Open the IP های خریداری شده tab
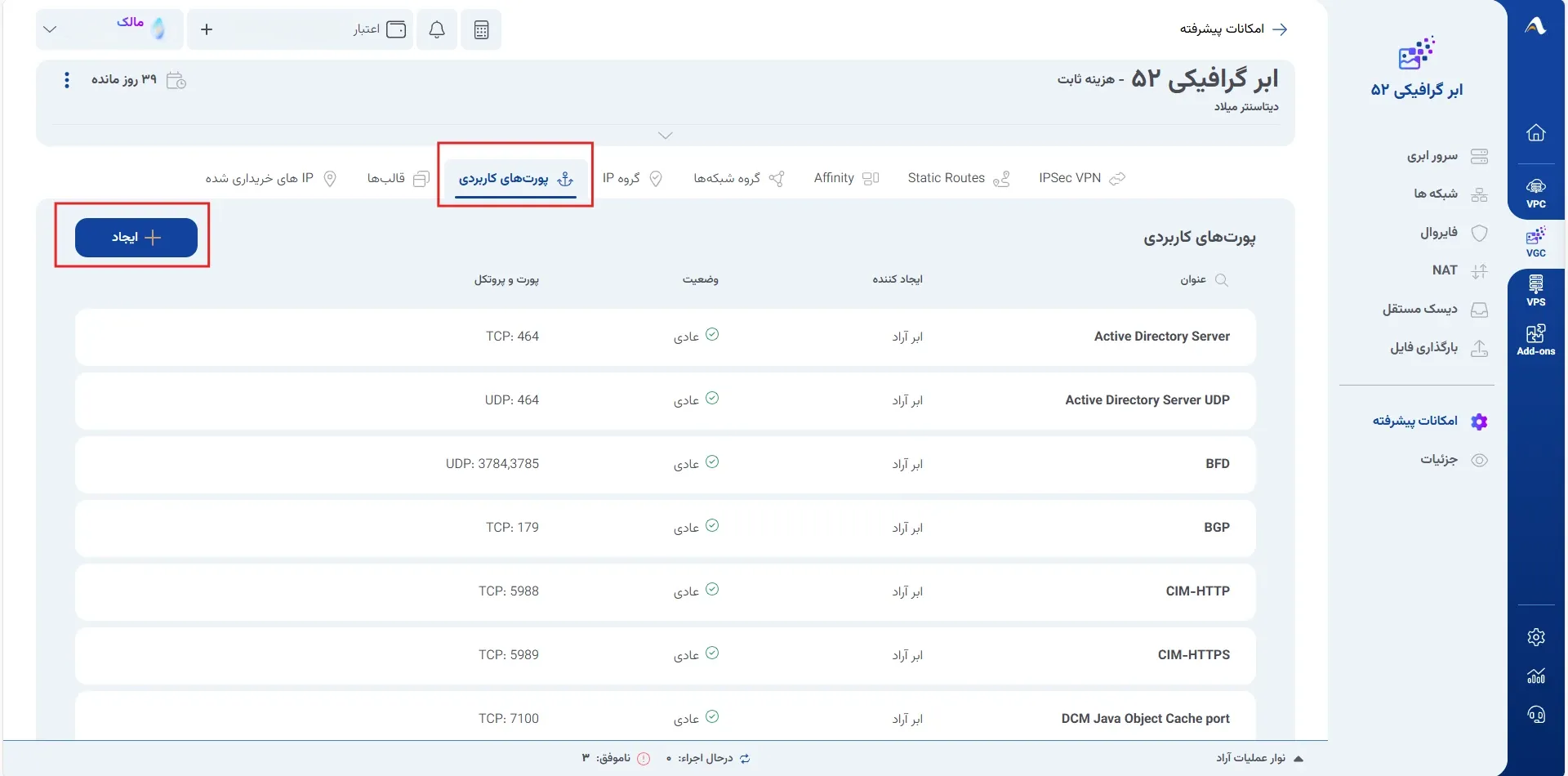The height and width of the screenshot is (776, 1568). 271,178
